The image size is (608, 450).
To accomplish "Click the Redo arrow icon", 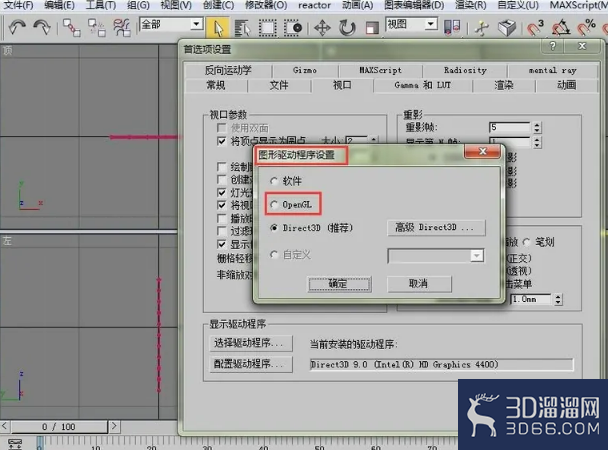I will coord(42,28).
